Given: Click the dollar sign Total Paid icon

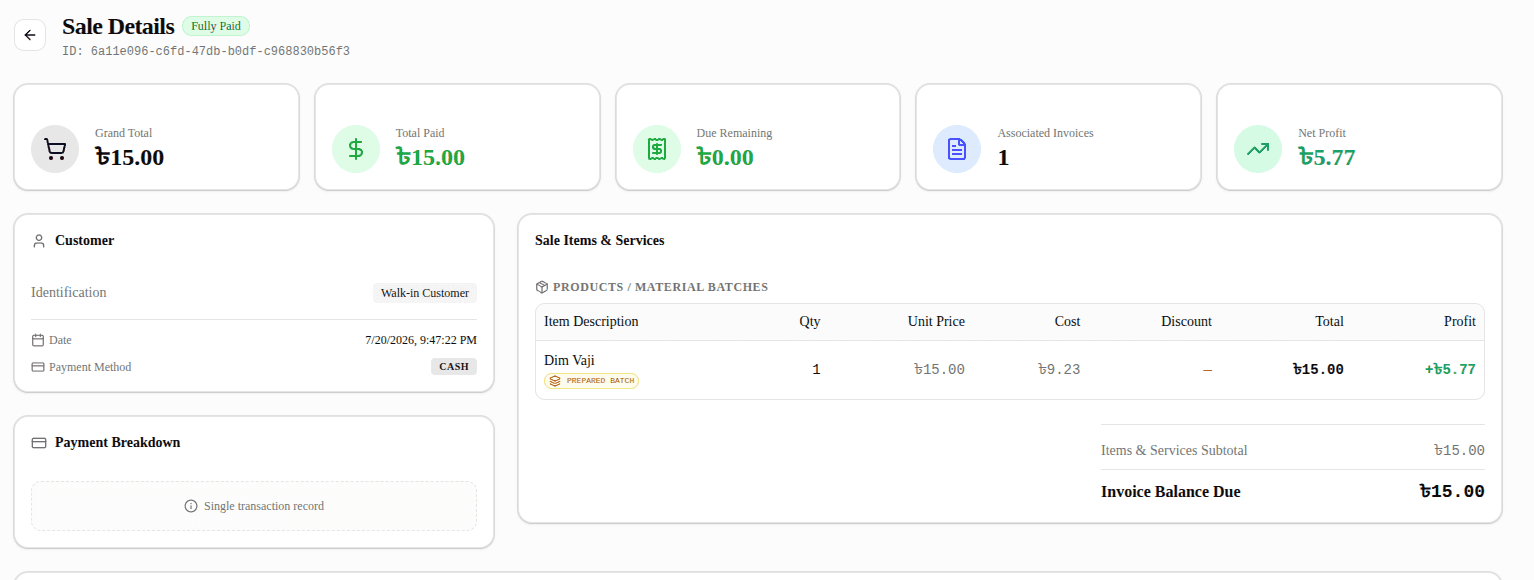Looking at the screenshot, I should pyautogui.click(x=356, y=149).
